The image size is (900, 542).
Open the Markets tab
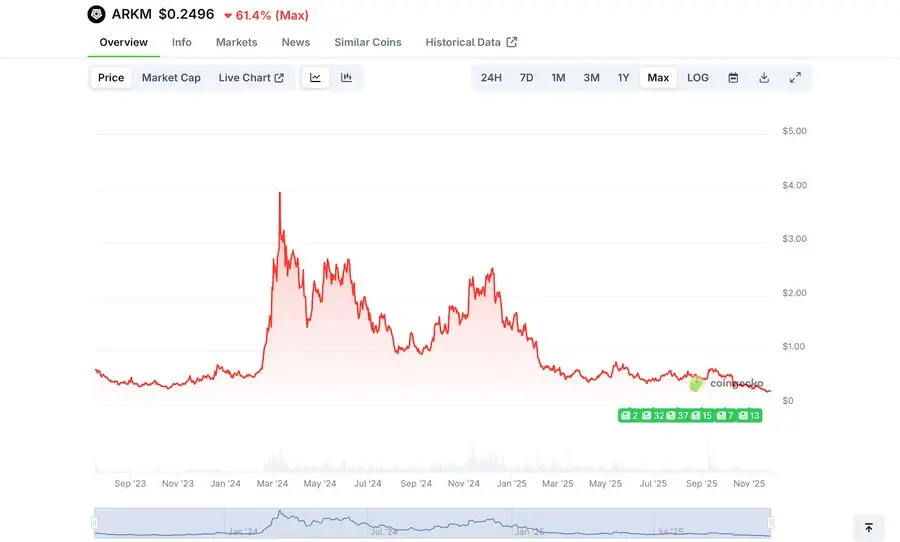(x=236, y=42)
